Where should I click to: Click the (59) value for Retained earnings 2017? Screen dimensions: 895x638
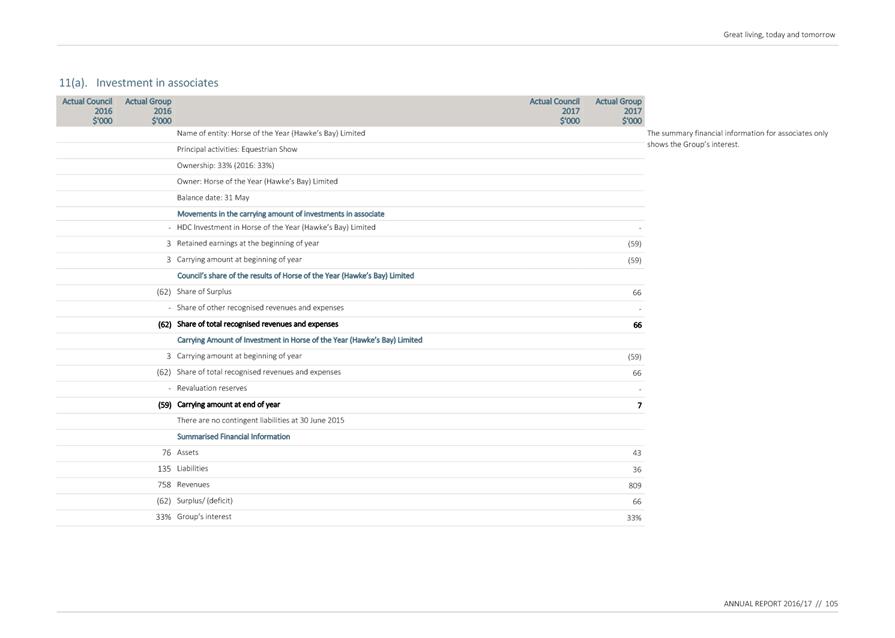click(634, 244)
